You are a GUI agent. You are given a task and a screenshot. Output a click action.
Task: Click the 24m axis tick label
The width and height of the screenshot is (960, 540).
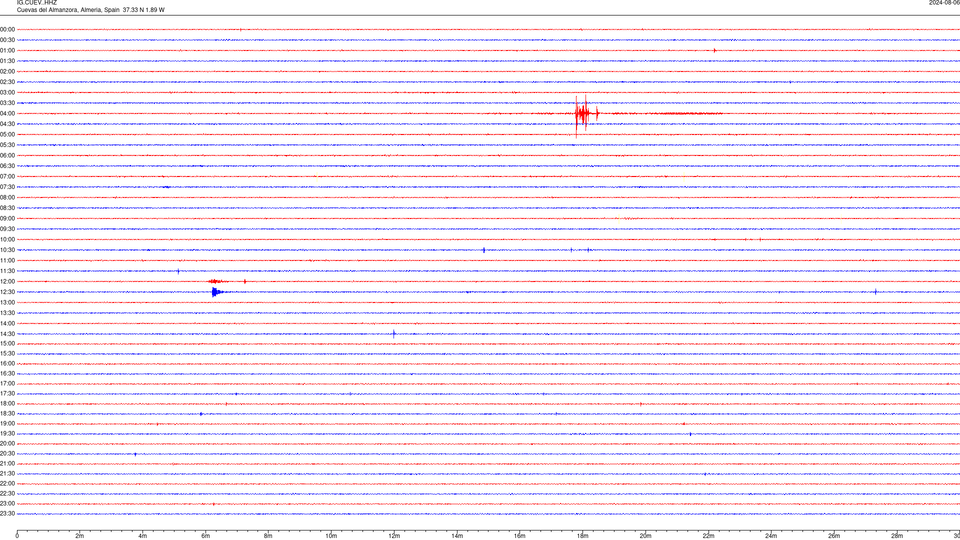(771, 536)
